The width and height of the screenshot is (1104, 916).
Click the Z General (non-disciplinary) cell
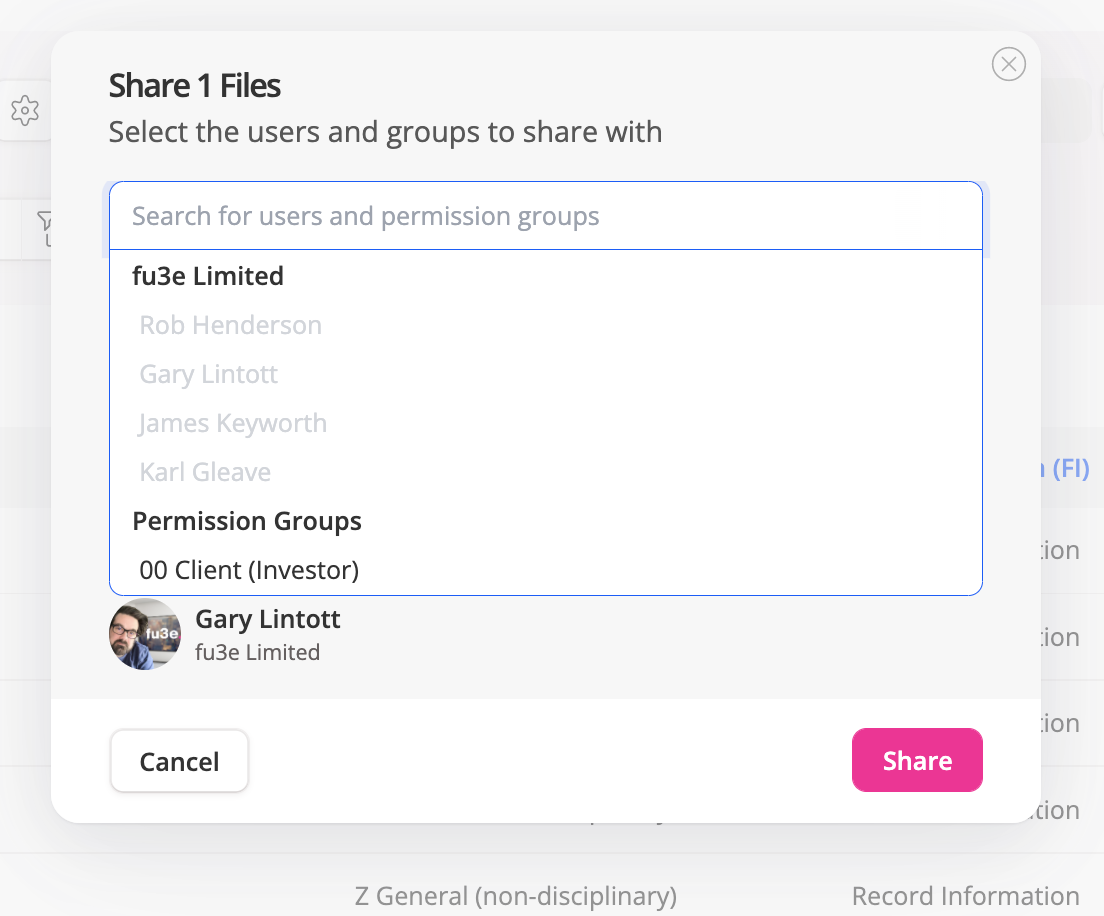[515, 896]
